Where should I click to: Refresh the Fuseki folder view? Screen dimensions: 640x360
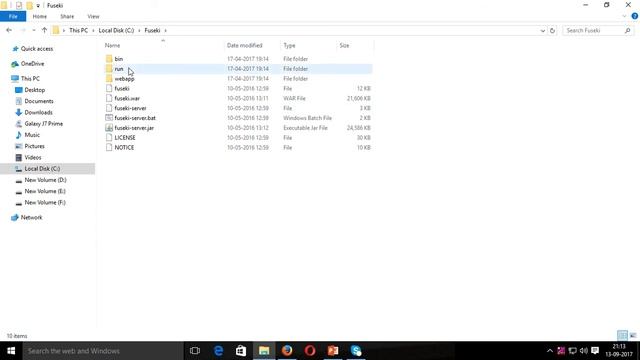(x=552, y=31)
